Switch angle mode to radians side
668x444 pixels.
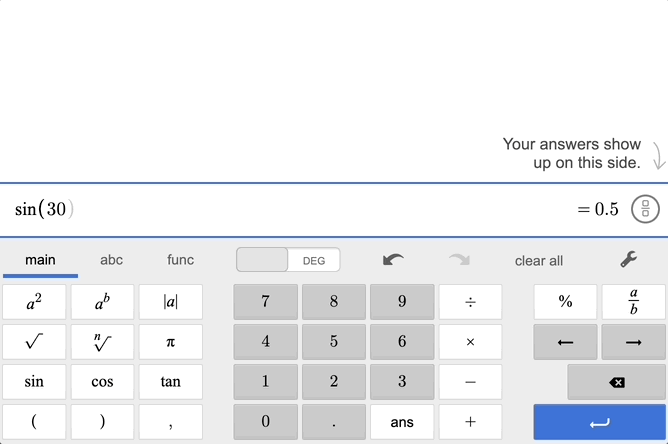(262, 260)
